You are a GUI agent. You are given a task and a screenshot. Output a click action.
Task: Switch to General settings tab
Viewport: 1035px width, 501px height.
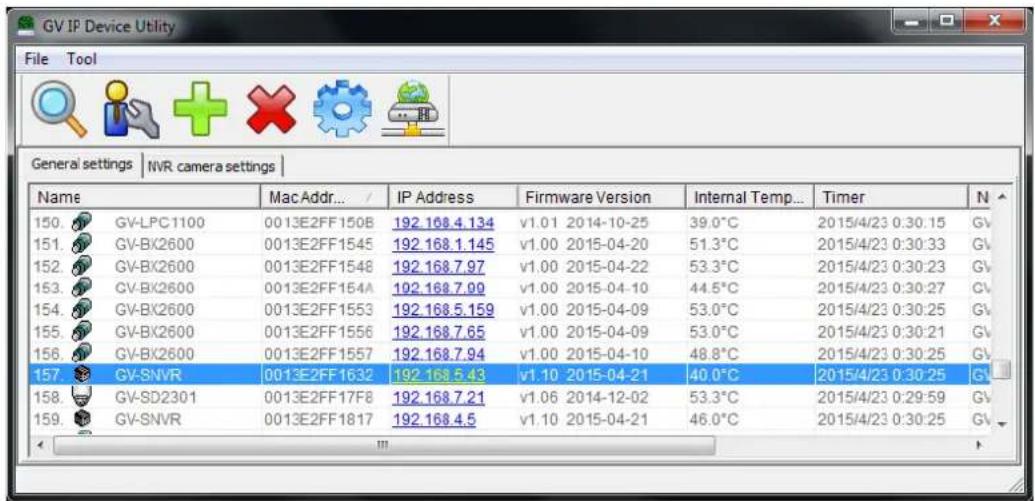pyautogui.click(x=82, y=164)
